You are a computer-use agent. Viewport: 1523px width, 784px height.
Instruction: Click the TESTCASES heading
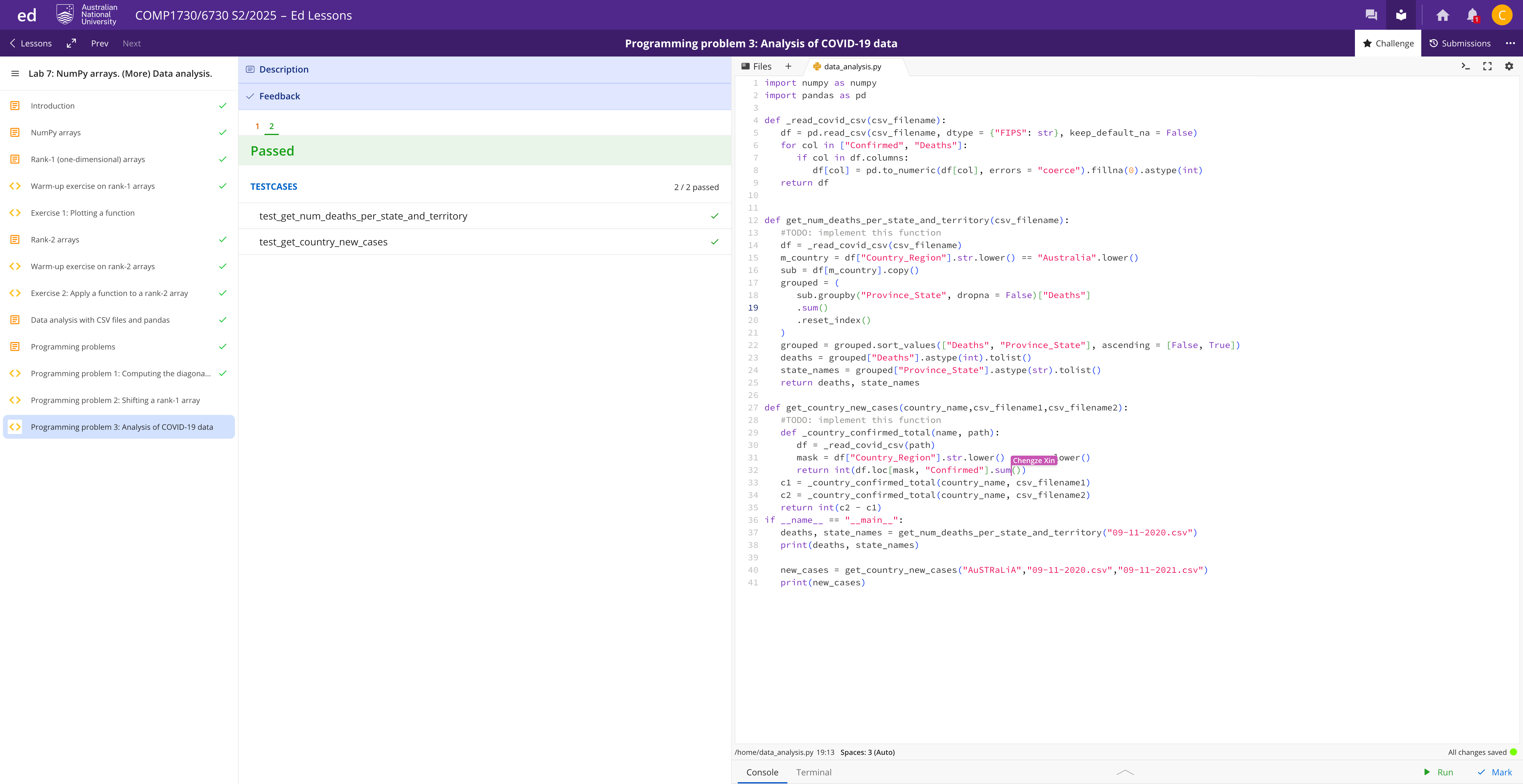pyautogui.click(x=274, y=186)
